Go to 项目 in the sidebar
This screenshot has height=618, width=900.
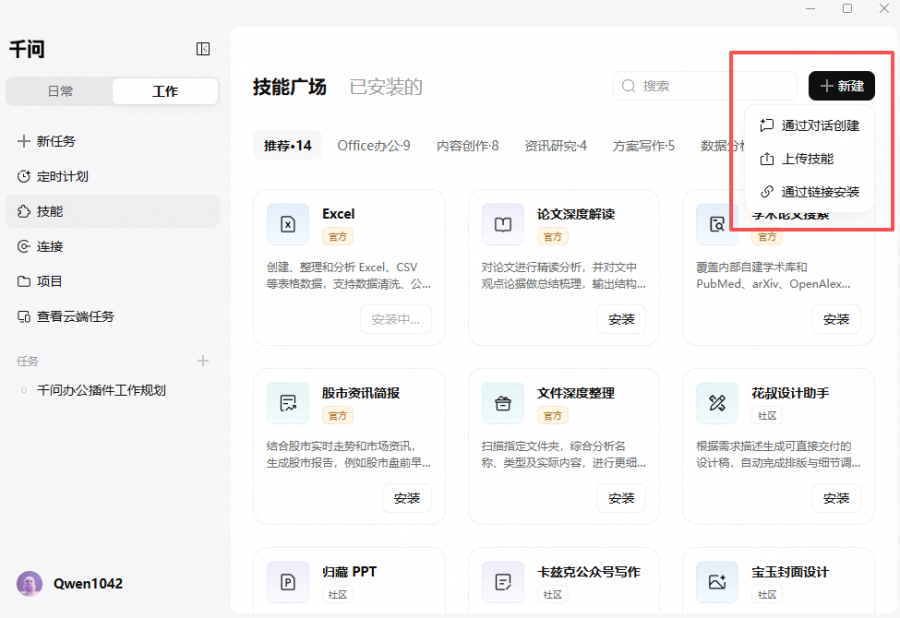(x=112, y=281)
